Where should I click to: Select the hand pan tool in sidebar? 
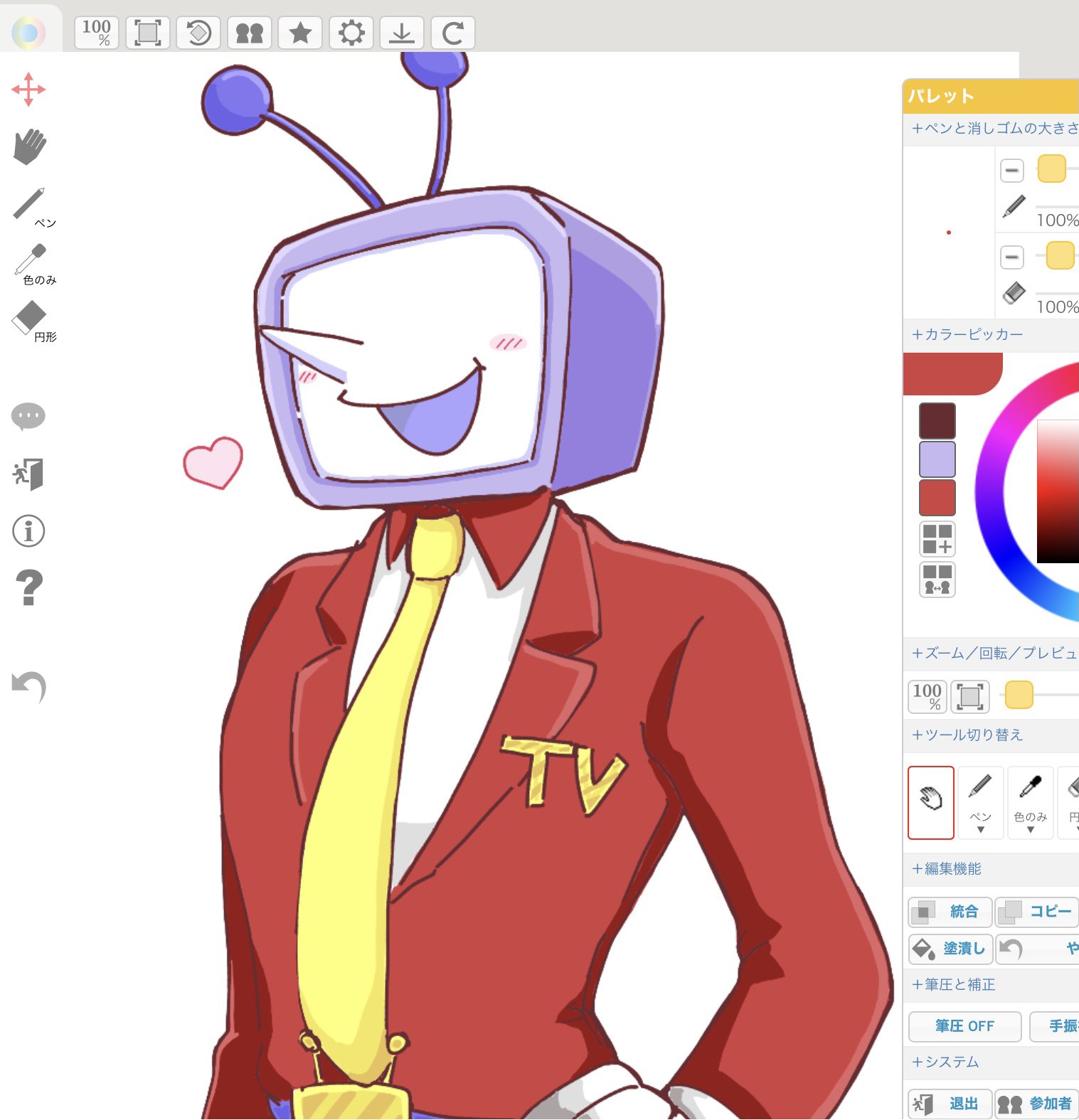coord(29,146)
